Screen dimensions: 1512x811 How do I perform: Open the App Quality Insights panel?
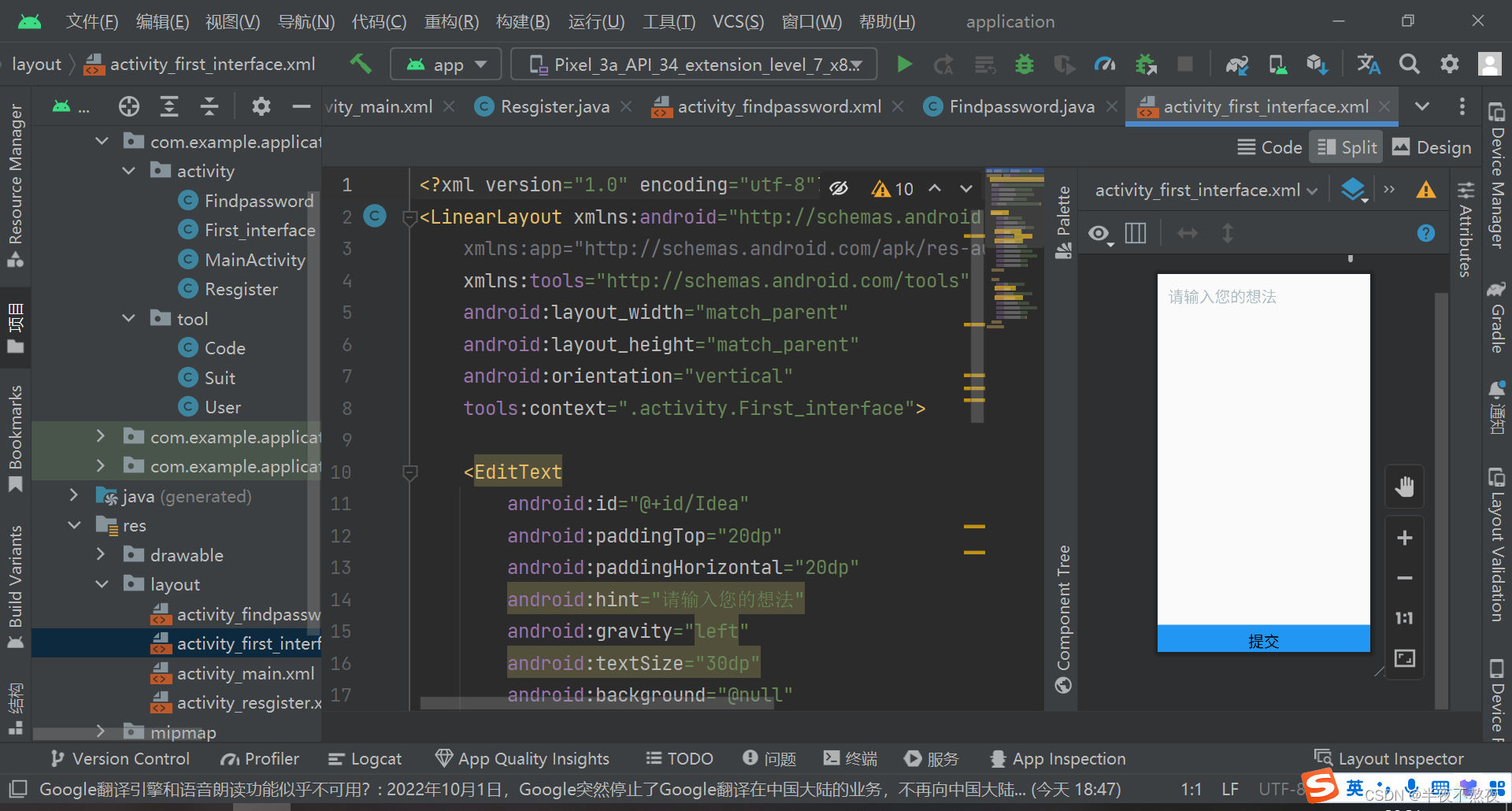[x=522, y=758]
